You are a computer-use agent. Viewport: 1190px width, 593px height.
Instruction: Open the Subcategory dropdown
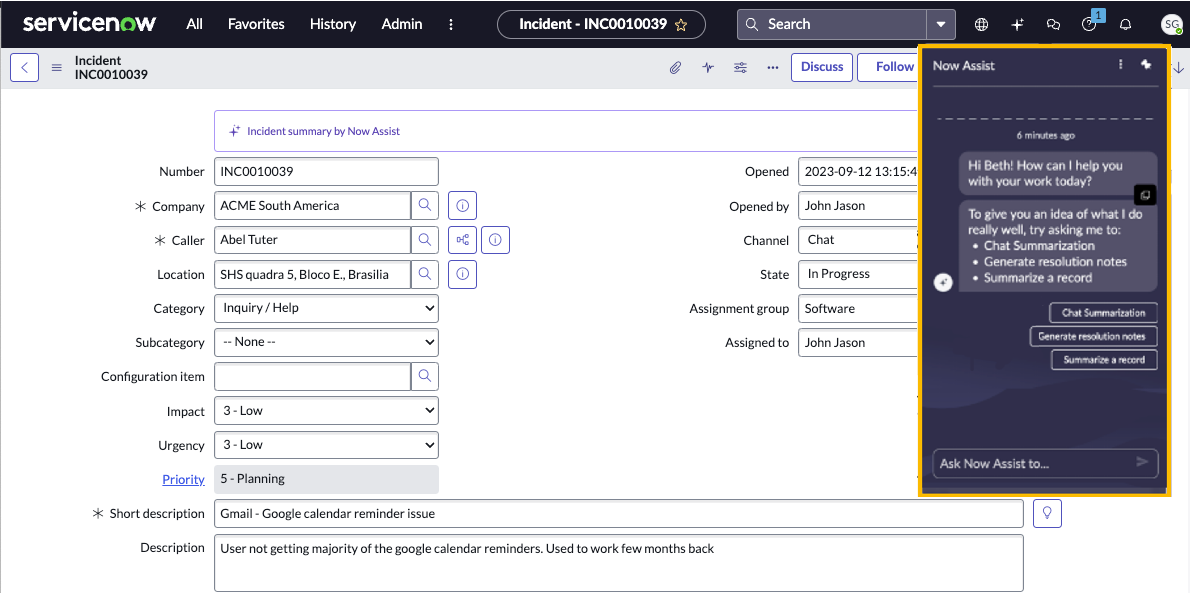326,342
